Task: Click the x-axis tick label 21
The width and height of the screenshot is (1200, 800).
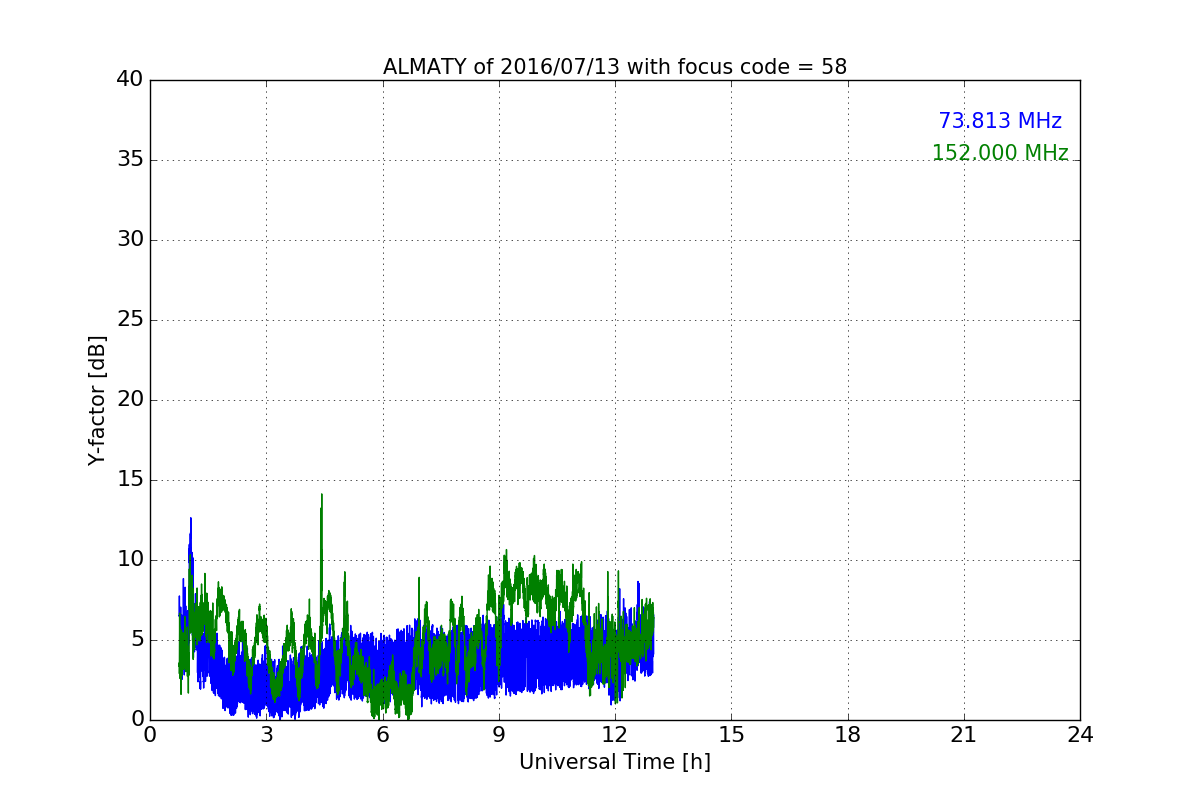Action: (964, 734)
